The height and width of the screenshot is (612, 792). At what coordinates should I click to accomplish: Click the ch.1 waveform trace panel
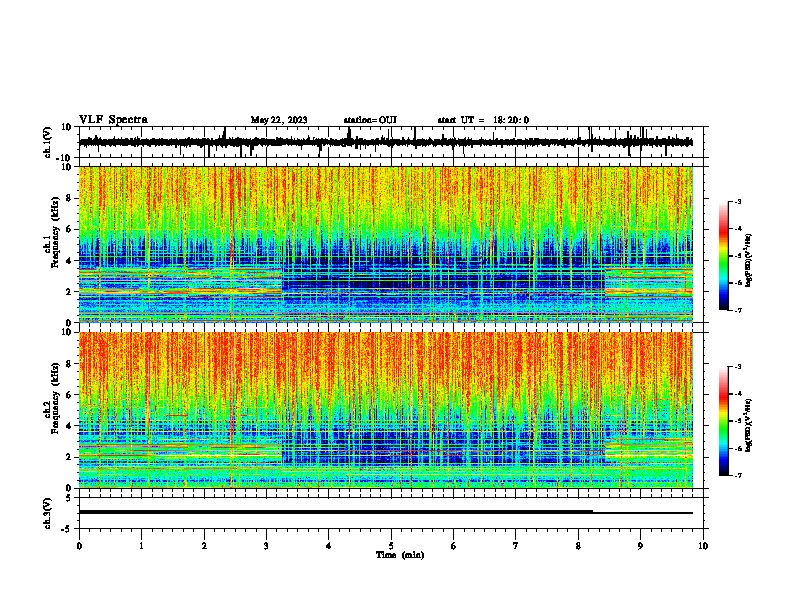point(393,142)
